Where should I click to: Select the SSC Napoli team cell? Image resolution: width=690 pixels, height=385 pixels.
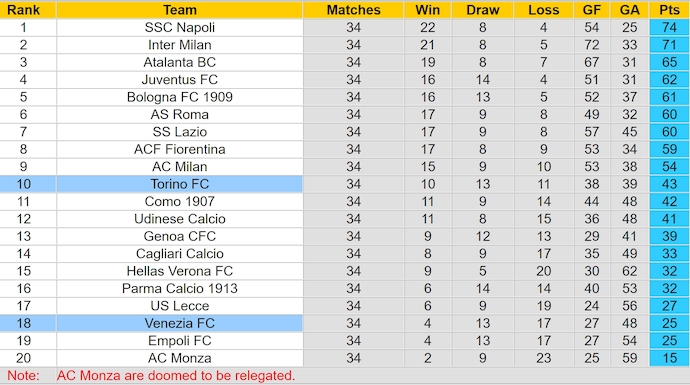180,27
